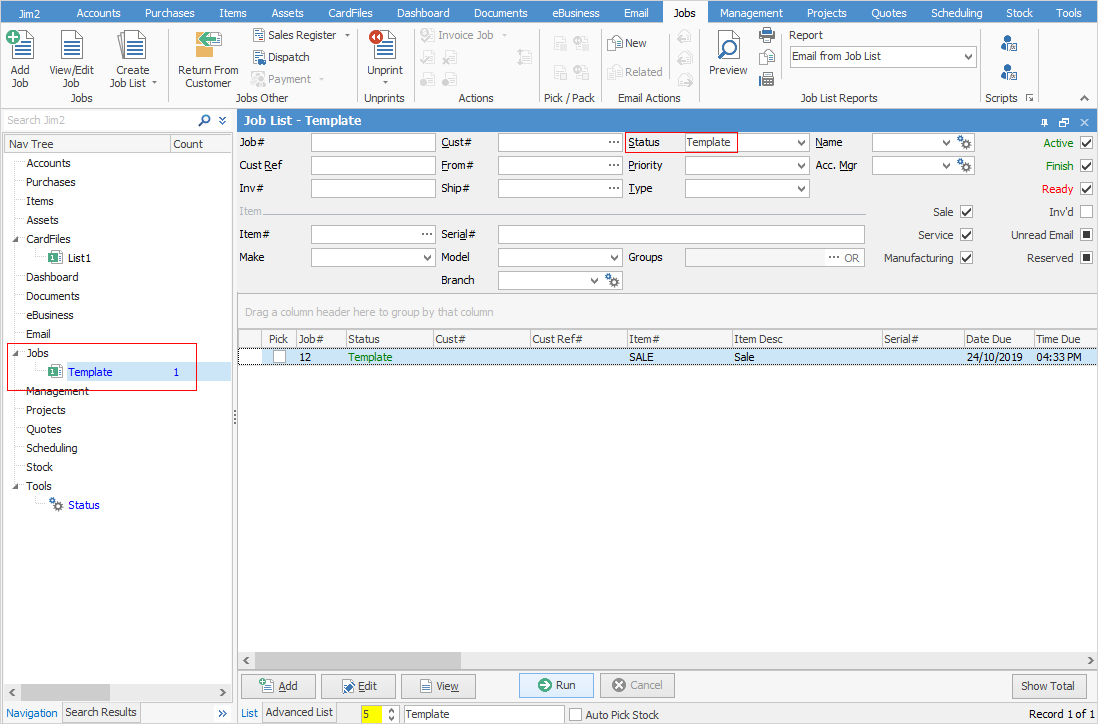Click the Show Total button

click(1047, 686)
